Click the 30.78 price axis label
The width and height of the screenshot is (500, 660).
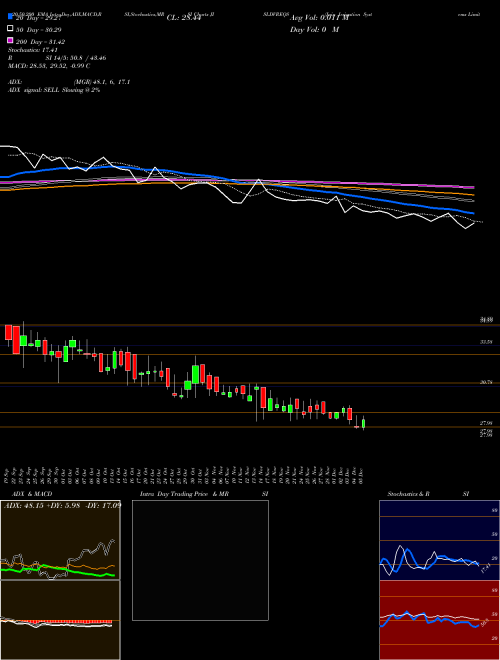[x=486, y=382]
